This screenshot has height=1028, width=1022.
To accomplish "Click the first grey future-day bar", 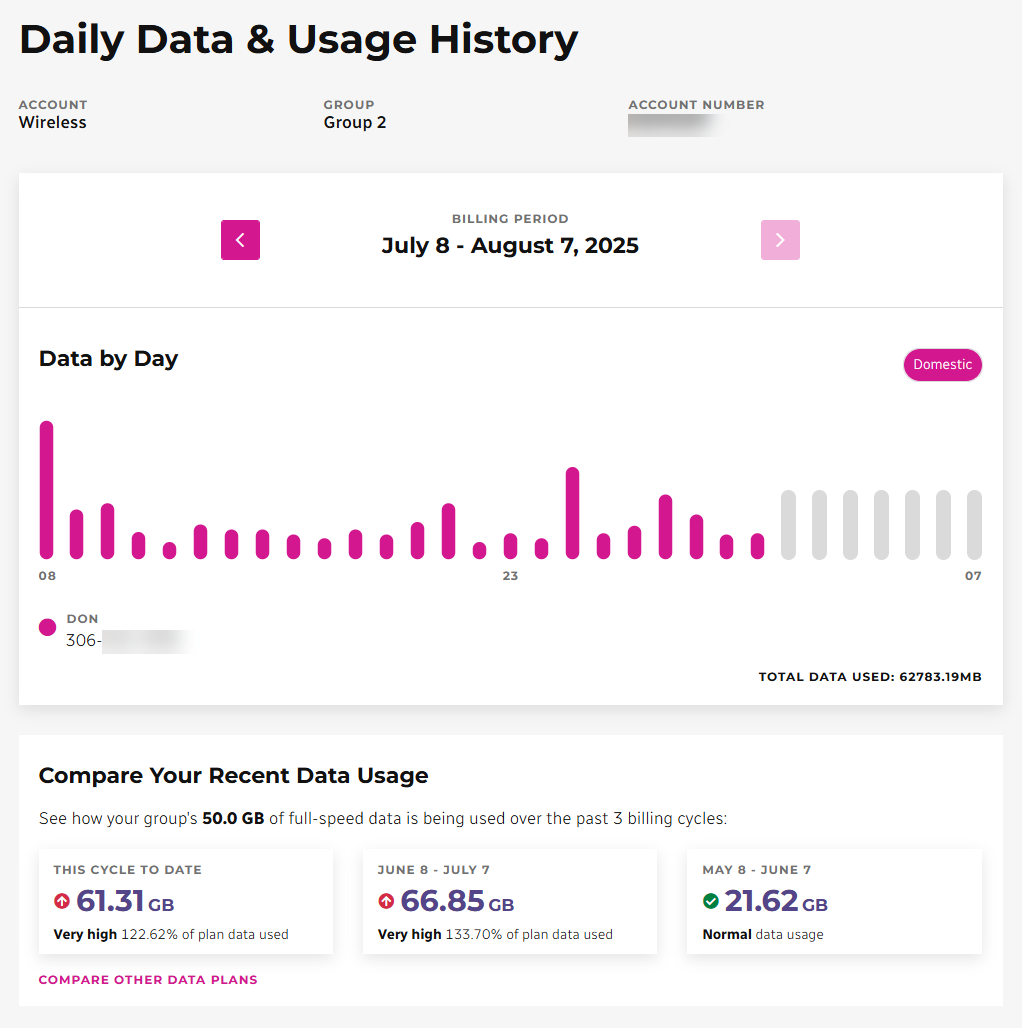I will tap(788, 525).
